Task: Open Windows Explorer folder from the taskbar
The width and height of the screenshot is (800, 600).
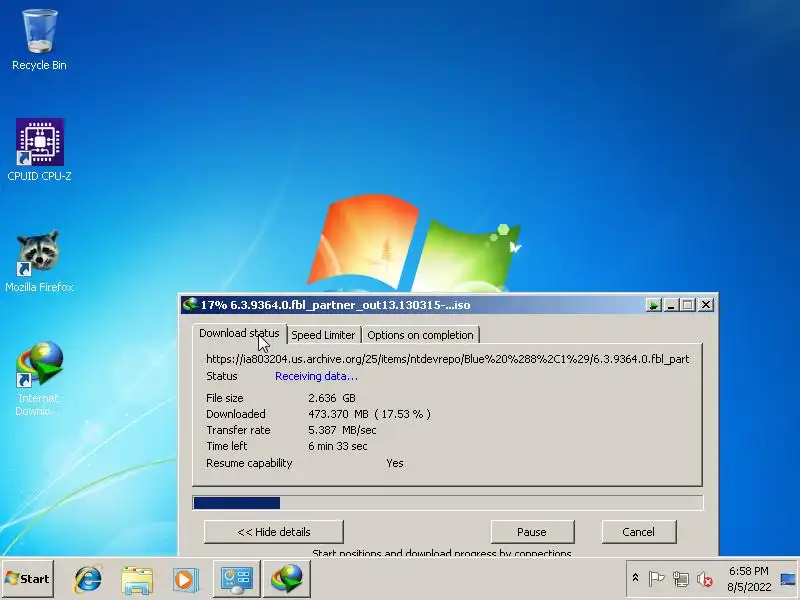Action: pos(137,579)
